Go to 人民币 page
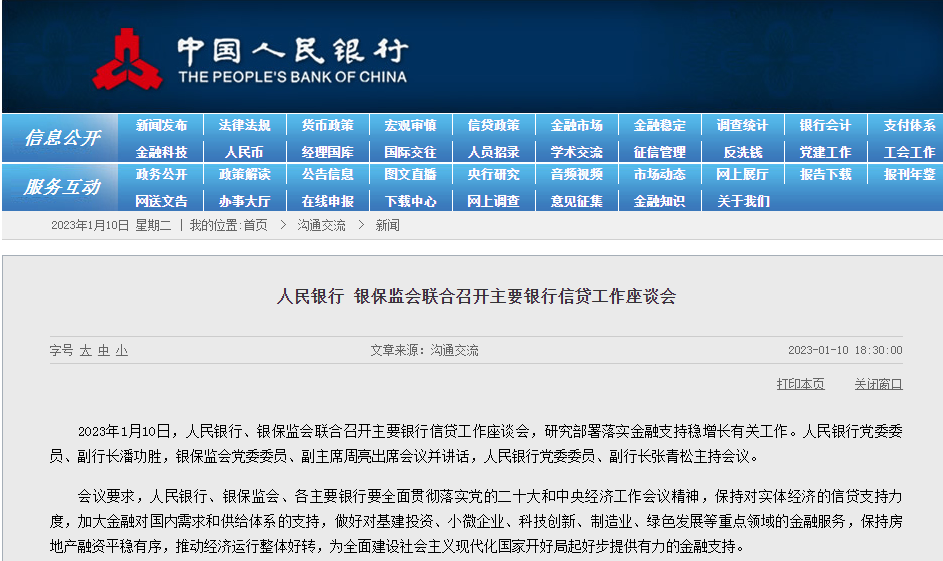The height and width of the screenshot is (561, 943). [244, 152]
